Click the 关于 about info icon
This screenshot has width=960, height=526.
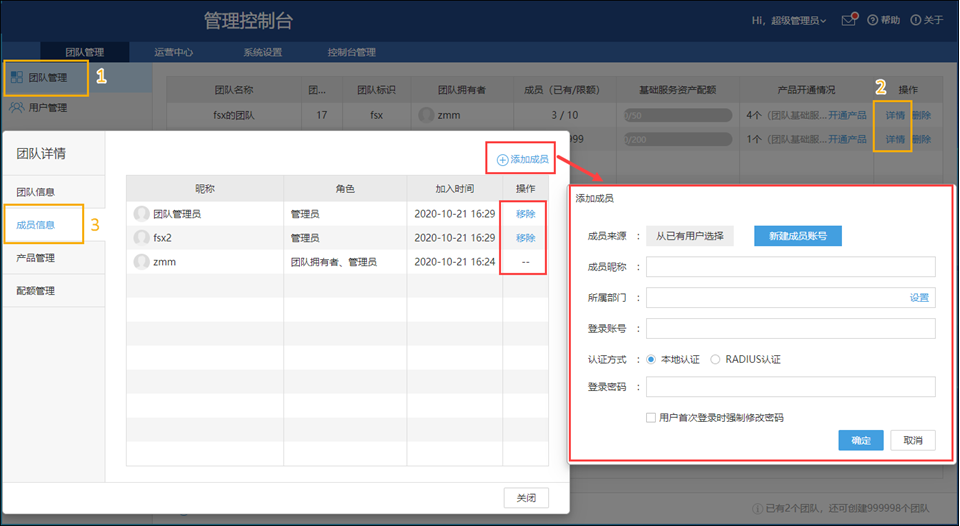[915, 20]
